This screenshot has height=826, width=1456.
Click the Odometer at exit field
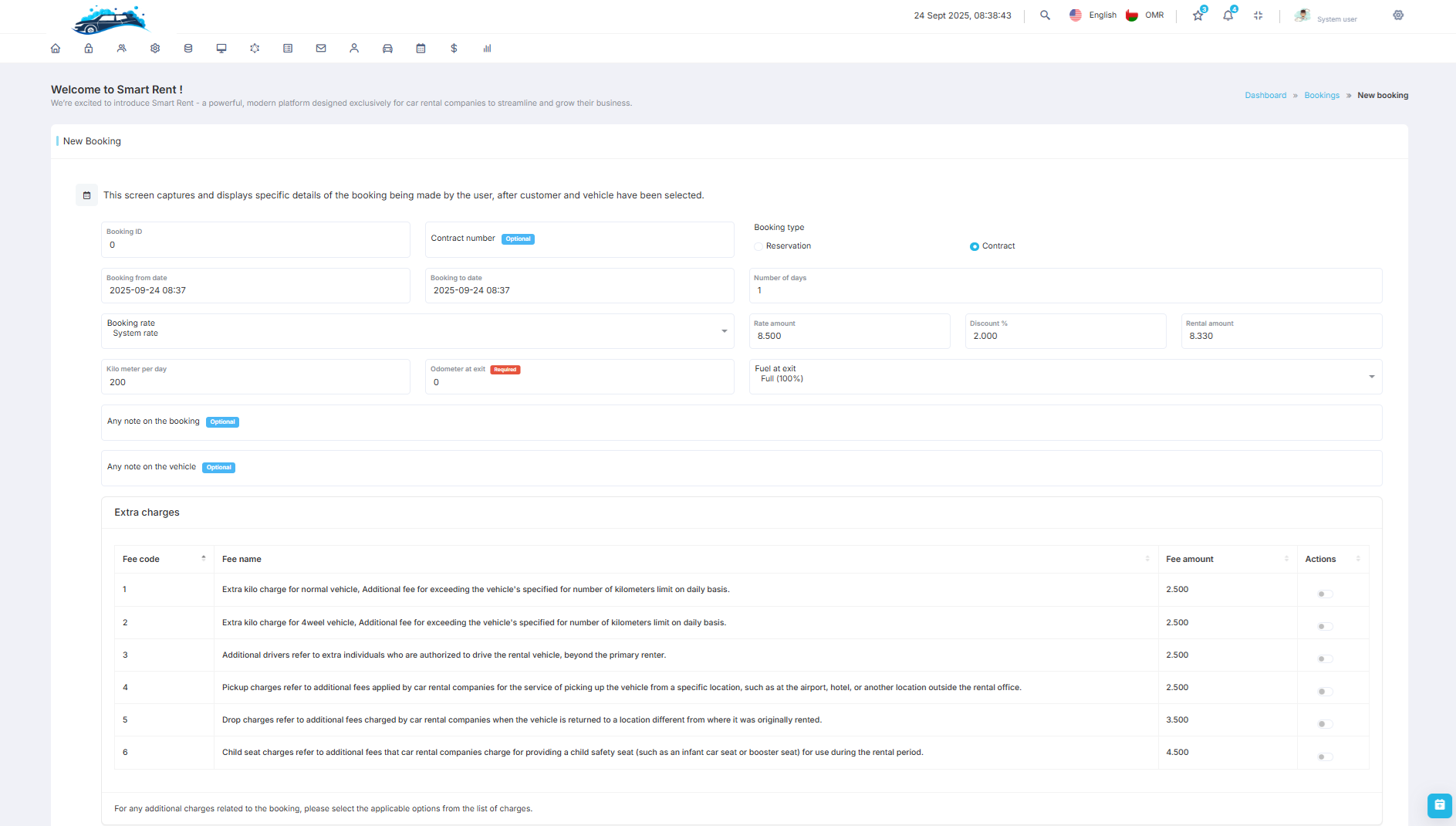(579, 382)
